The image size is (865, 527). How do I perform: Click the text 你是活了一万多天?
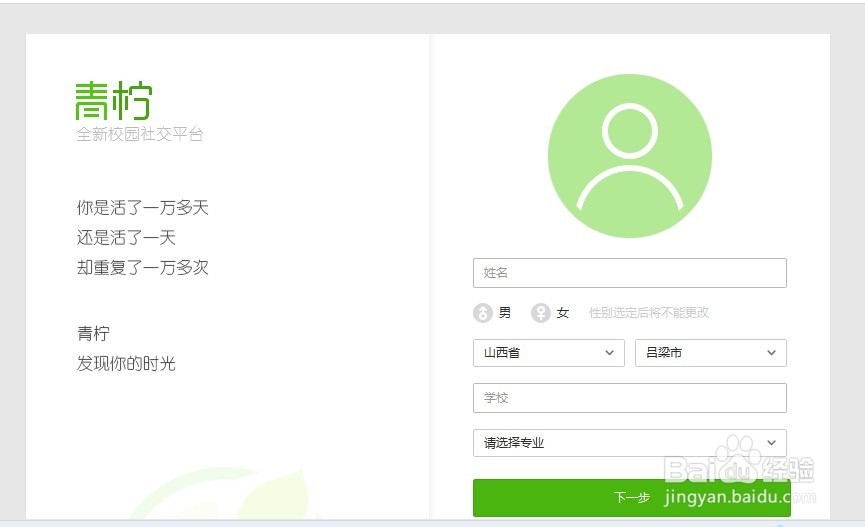click(142, 207)
